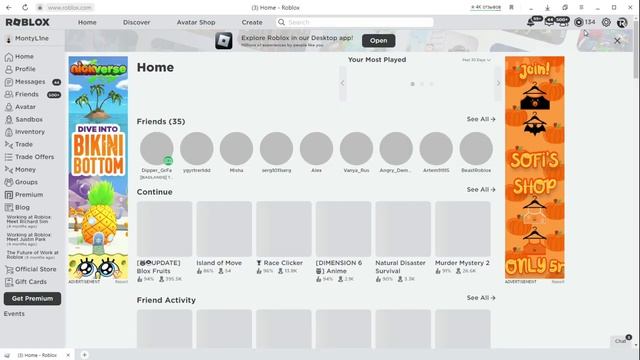This screenshot has height=360, width=640.
Task: Open Discover in the top navigation
Action: [136, 22]
